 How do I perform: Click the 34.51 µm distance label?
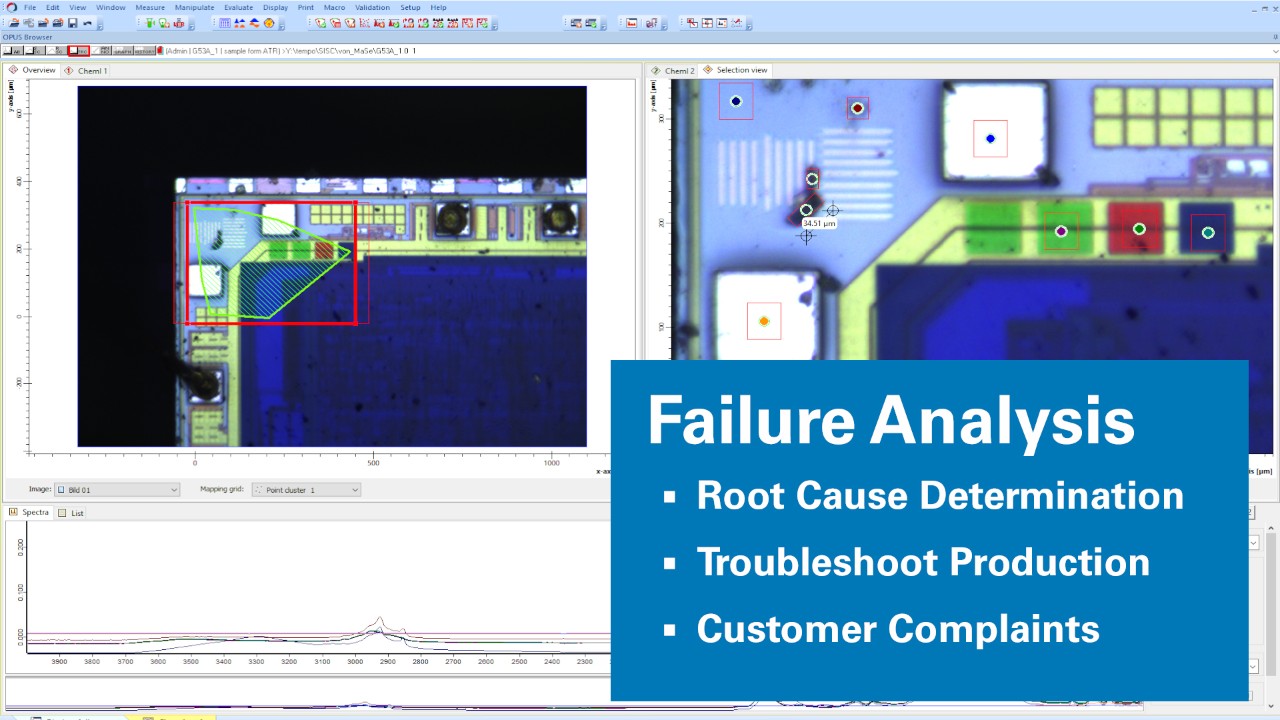tap(820, 224)
